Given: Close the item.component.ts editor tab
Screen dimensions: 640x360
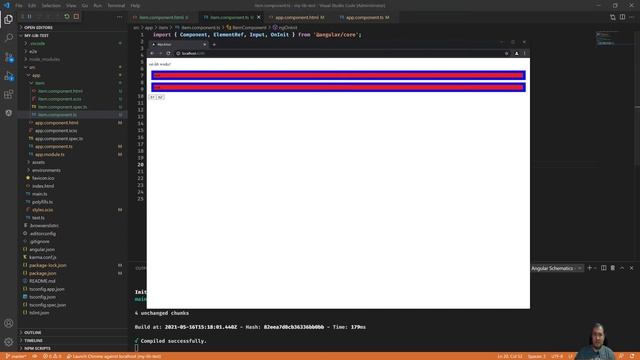Looking at the screenshot, I should (x=258, y=17).
